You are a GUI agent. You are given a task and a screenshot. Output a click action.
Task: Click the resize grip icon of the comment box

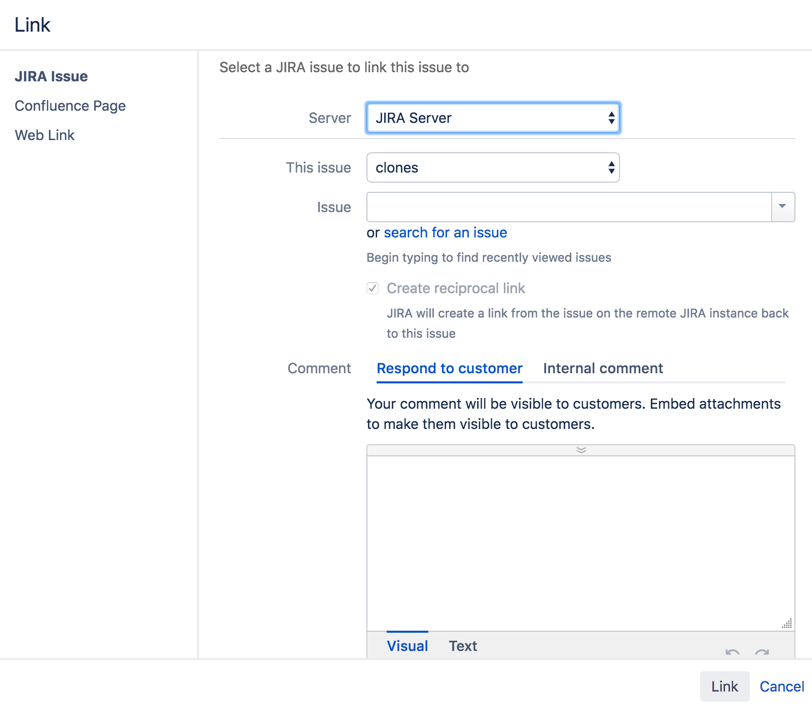(x=786, y=622)
